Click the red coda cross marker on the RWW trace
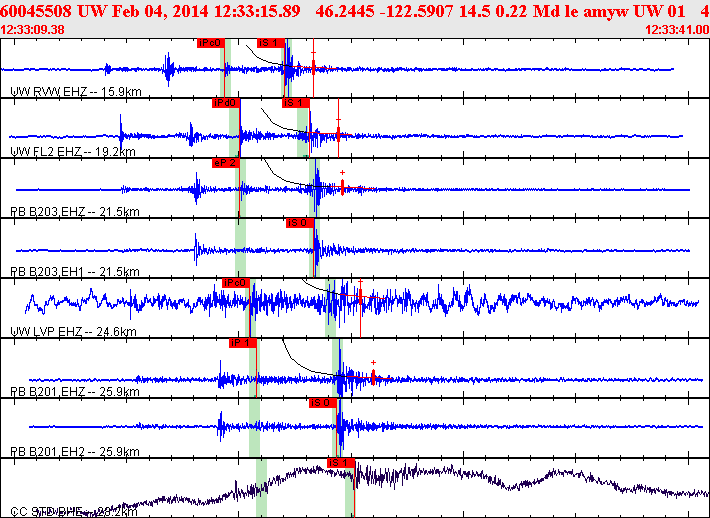 [x=313, y=53]
